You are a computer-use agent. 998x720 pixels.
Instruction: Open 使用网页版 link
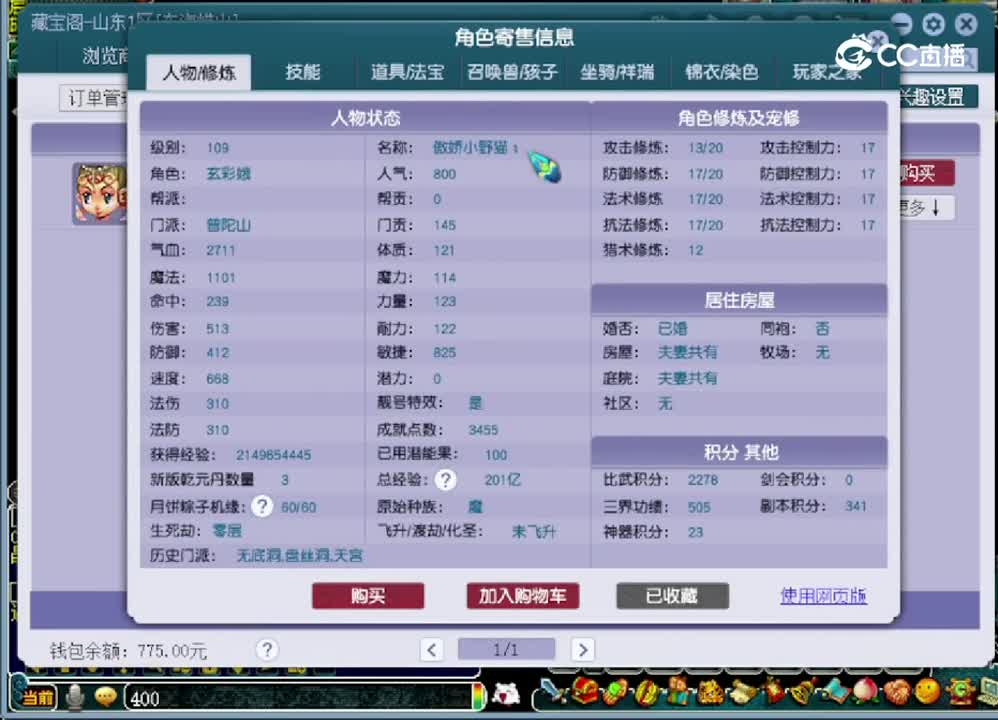click(x=822, y=596)
